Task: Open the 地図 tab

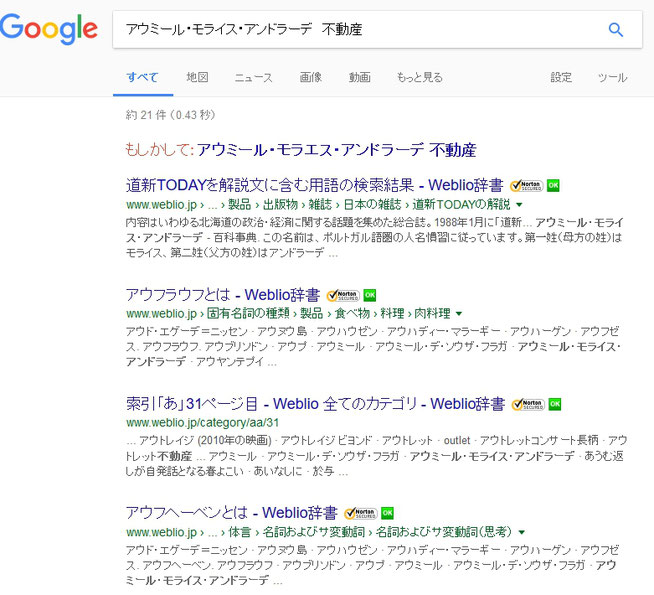Action: [197, 77]
